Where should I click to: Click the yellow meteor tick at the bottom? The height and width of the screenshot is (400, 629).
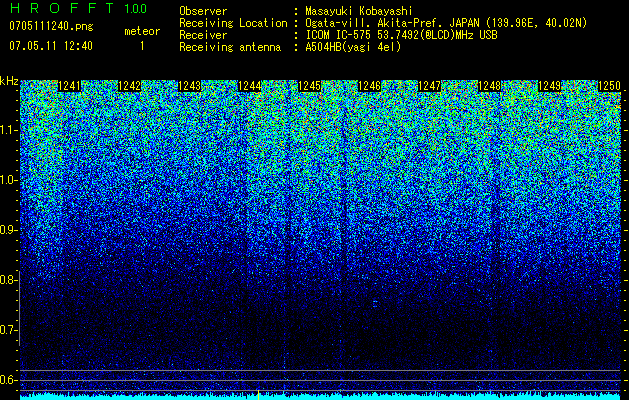258,395
